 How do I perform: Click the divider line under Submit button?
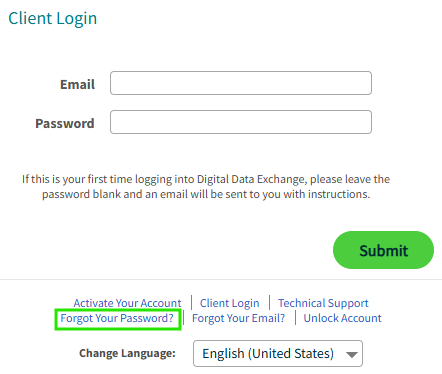coord(221,279)
